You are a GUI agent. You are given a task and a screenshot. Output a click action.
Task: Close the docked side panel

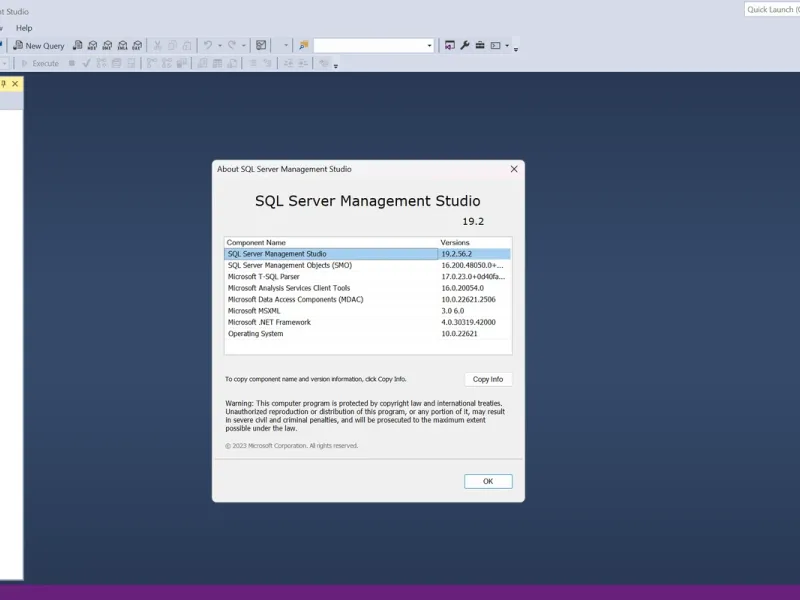point(15,84)
